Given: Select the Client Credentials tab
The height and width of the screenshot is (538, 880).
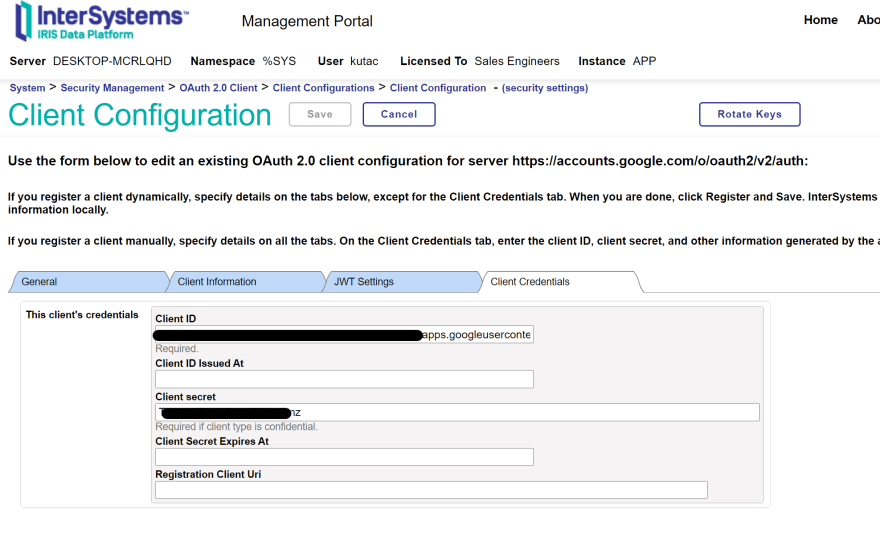Looking at the screenshot, I should (x=560, y=282).
